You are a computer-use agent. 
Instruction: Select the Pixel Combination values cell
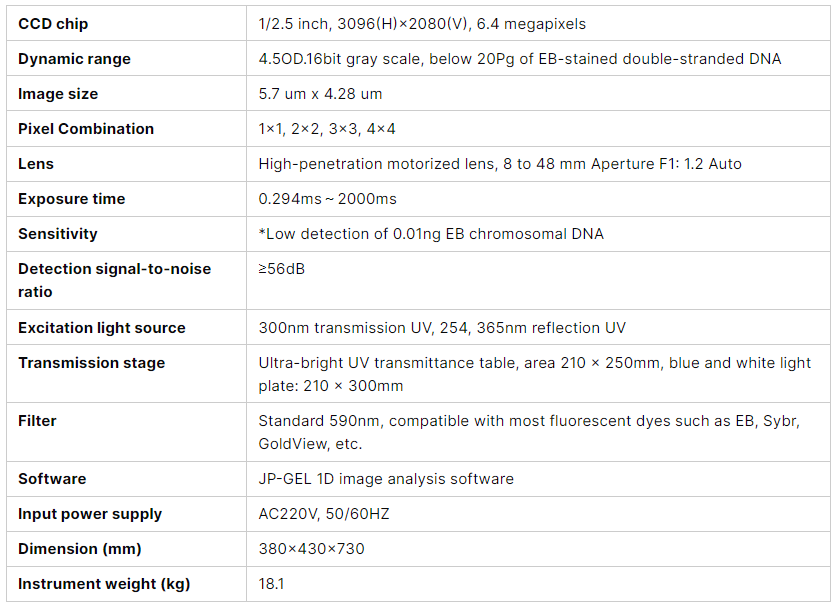tap(538, 129)
